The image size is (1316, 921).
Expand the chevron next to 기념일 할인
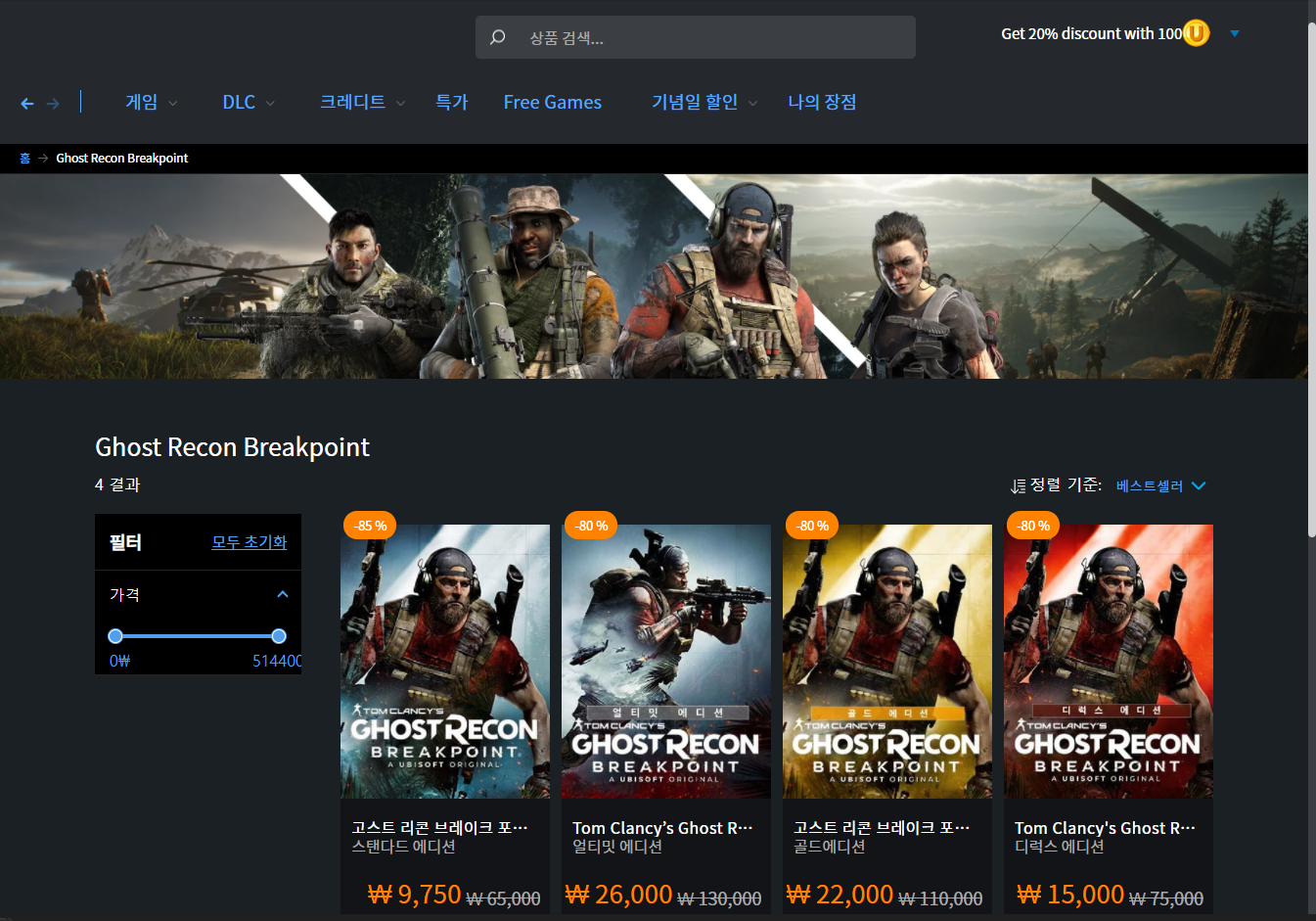click(x=752, y=103)
